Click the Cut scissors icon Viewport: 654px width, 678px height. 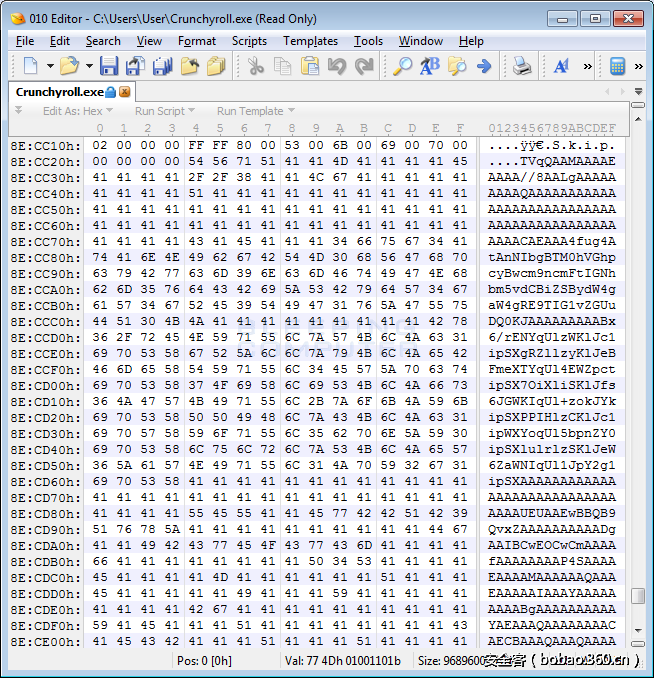point(256,66)
